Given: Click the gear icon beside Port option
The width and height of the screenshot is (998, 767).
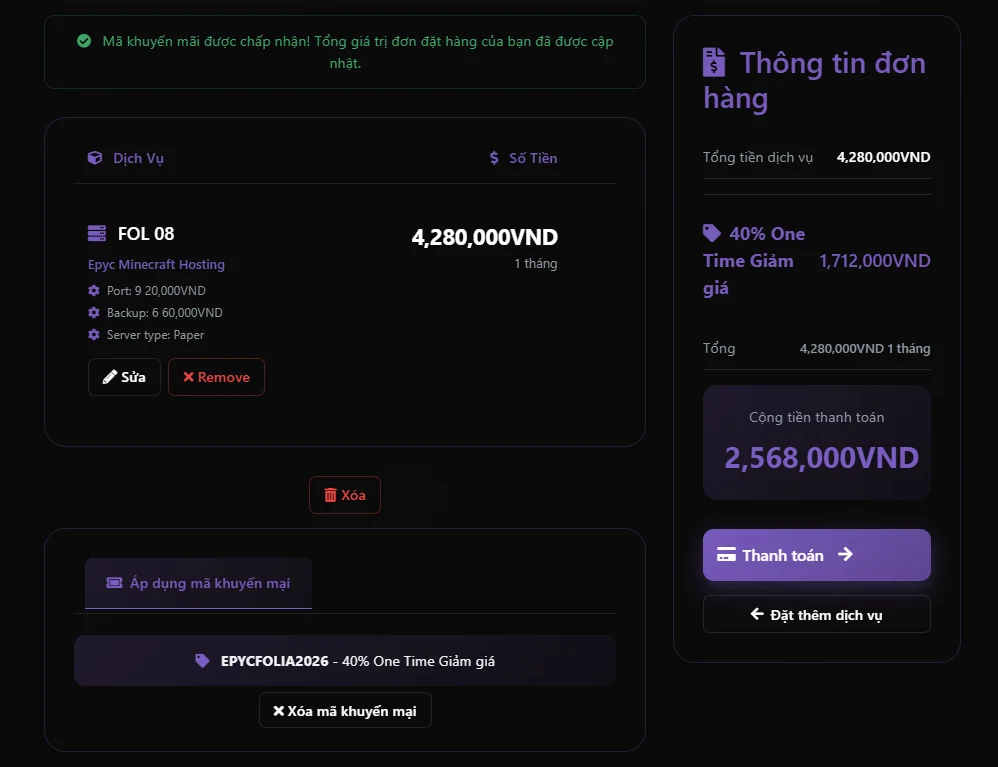Looking at the screenshot, I should point(94,291).
